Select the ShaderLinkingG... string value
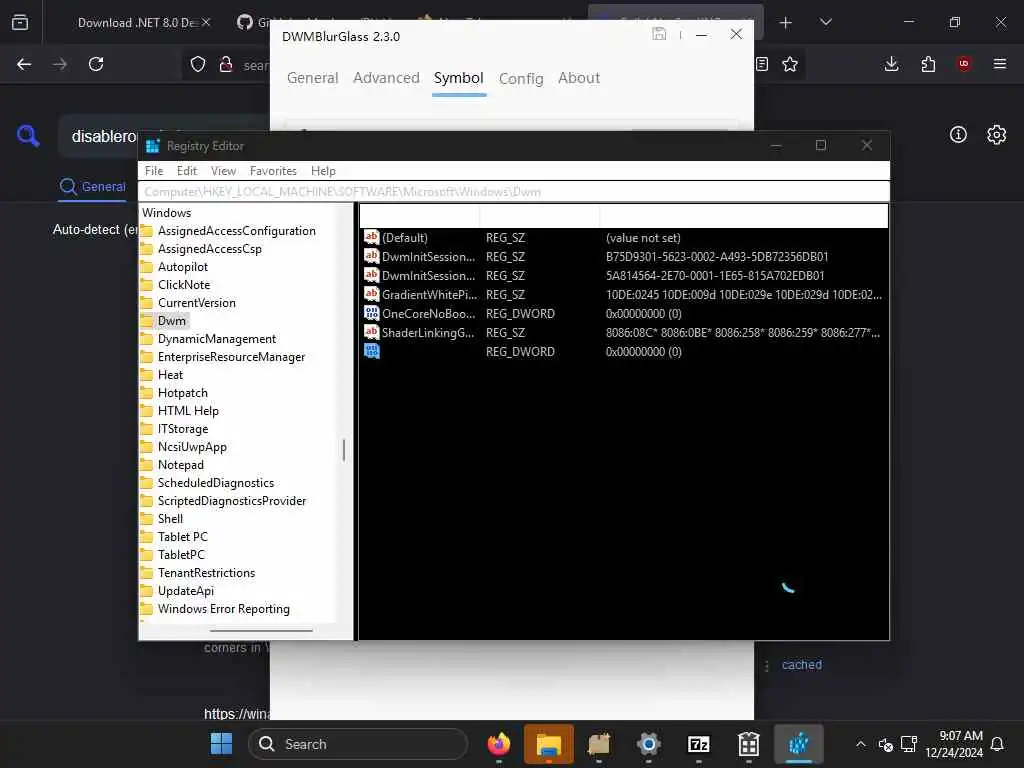 coord(428,332)
